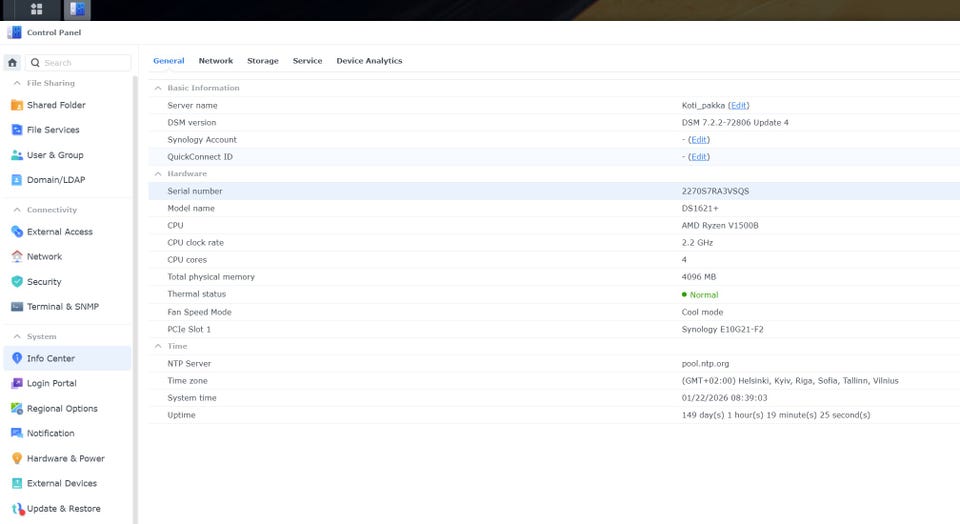Collapse the Connectivity section
The width and height of the screenshot is (960, 524).
pos(17,209)
